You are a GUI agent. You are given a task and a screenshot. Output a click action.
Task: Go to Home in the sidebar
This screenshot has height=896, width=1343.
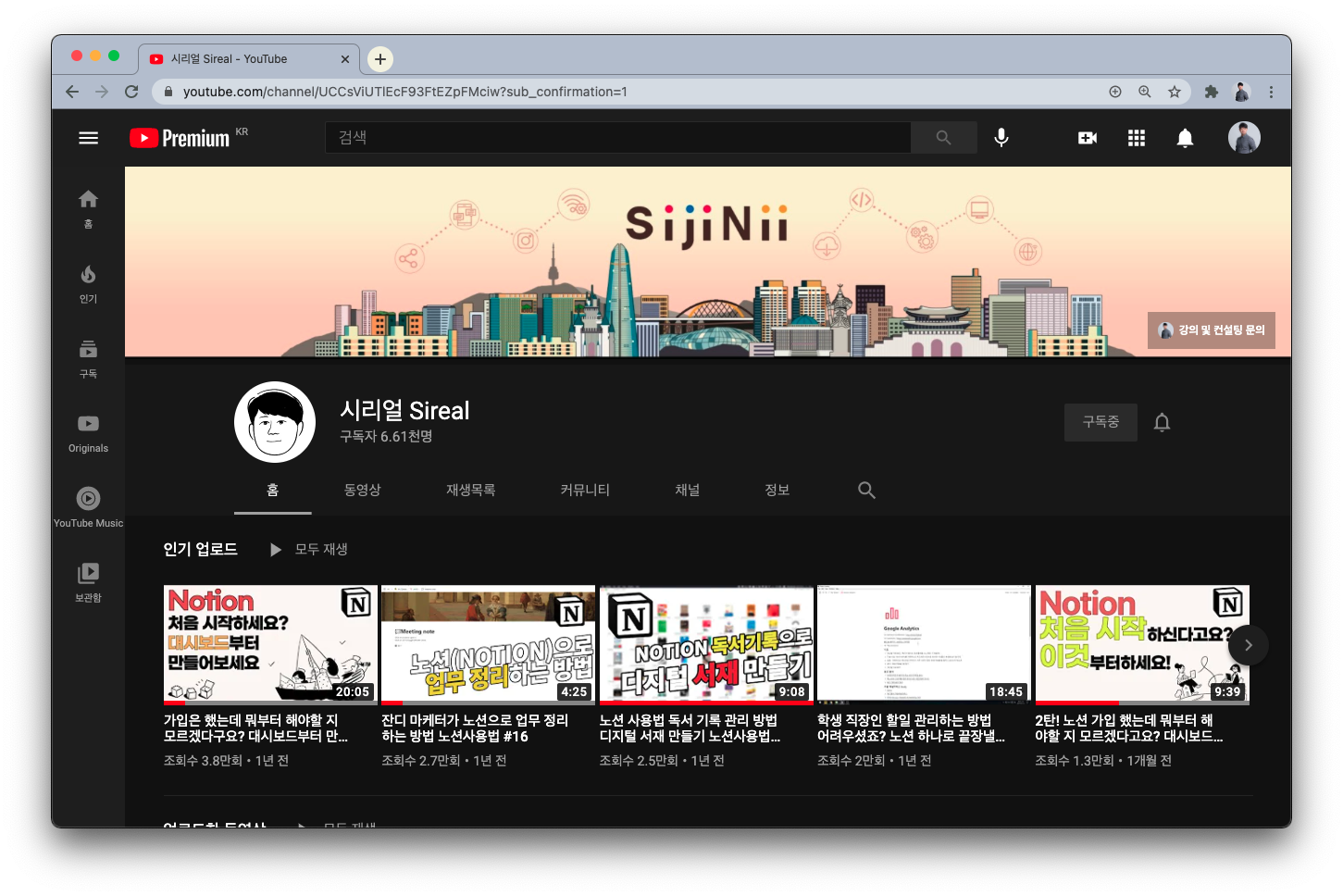point(88,209)
